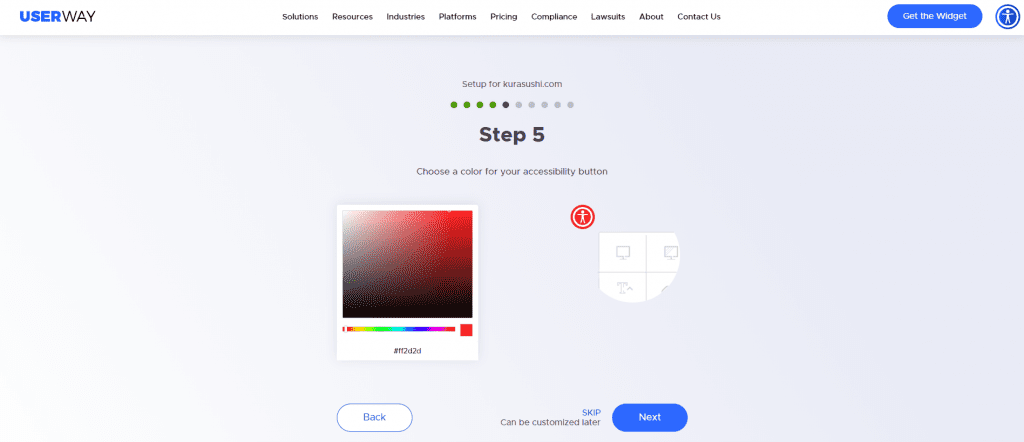Go to the Pricing page
This screenshot has height=442, width=1024.
click(x=504, y=17)
